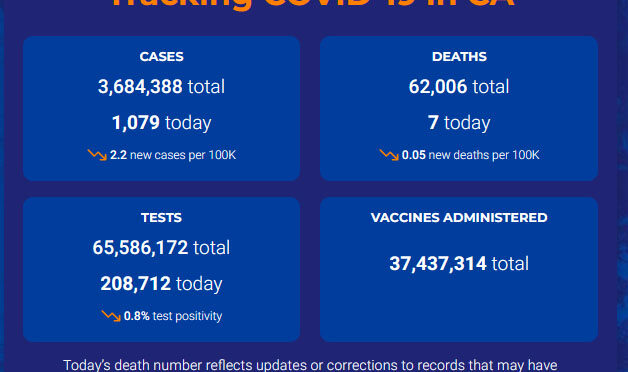
Task: Click the downward trend arrow beside new cases
Action: (x=97, y=155)
